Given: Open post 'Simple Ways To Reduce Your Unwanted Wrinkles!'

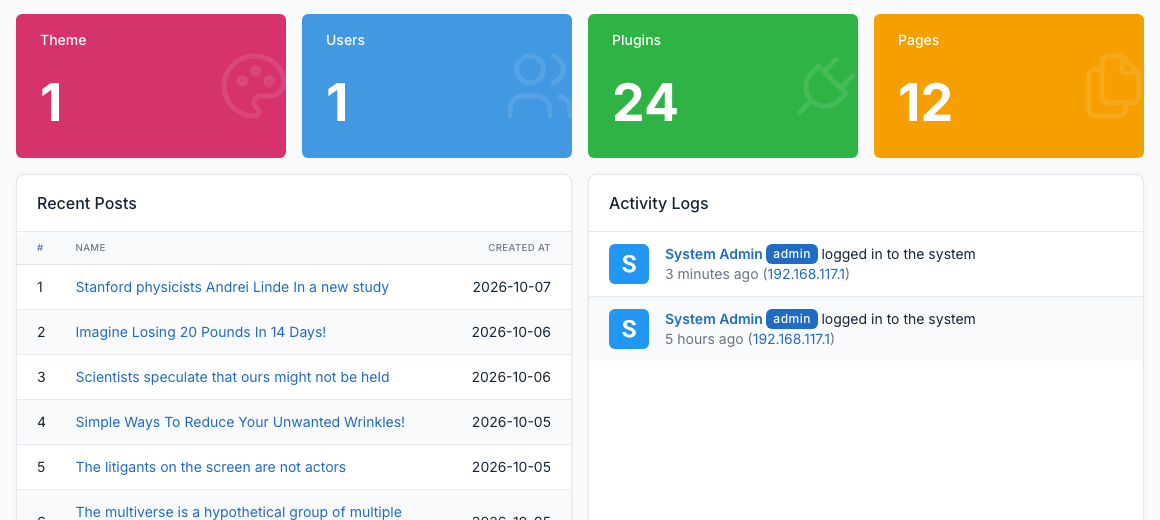Looking at the screenshot, I should click(240, 422).
